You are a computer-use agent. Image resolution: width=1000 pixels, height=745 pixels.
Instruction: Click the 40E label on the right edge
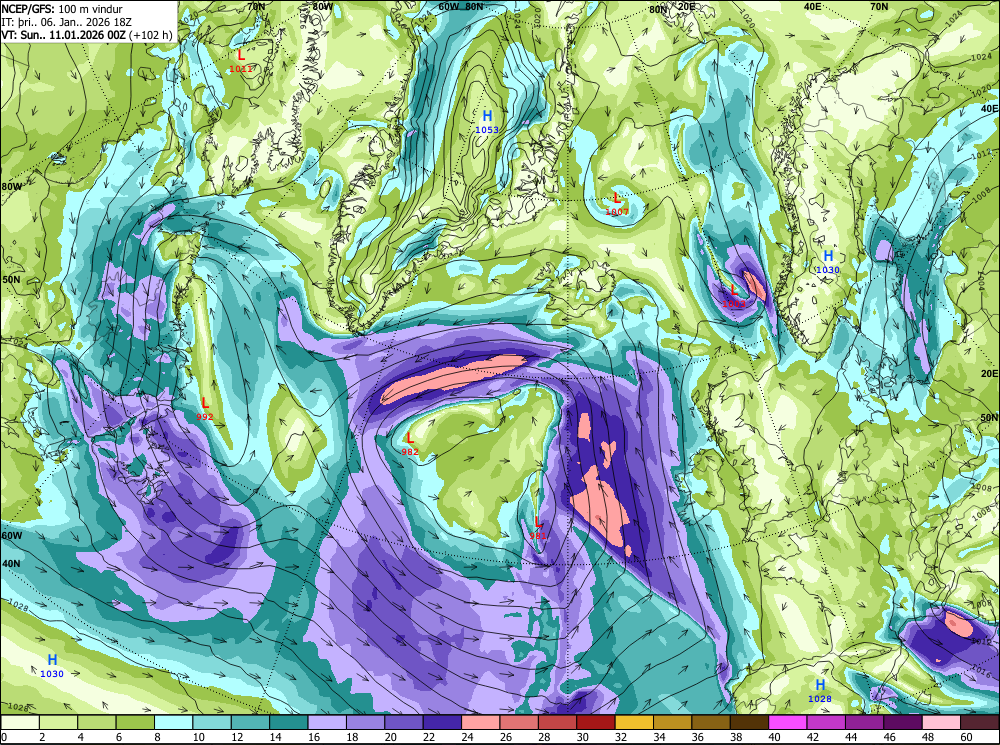tap(990, 108)
